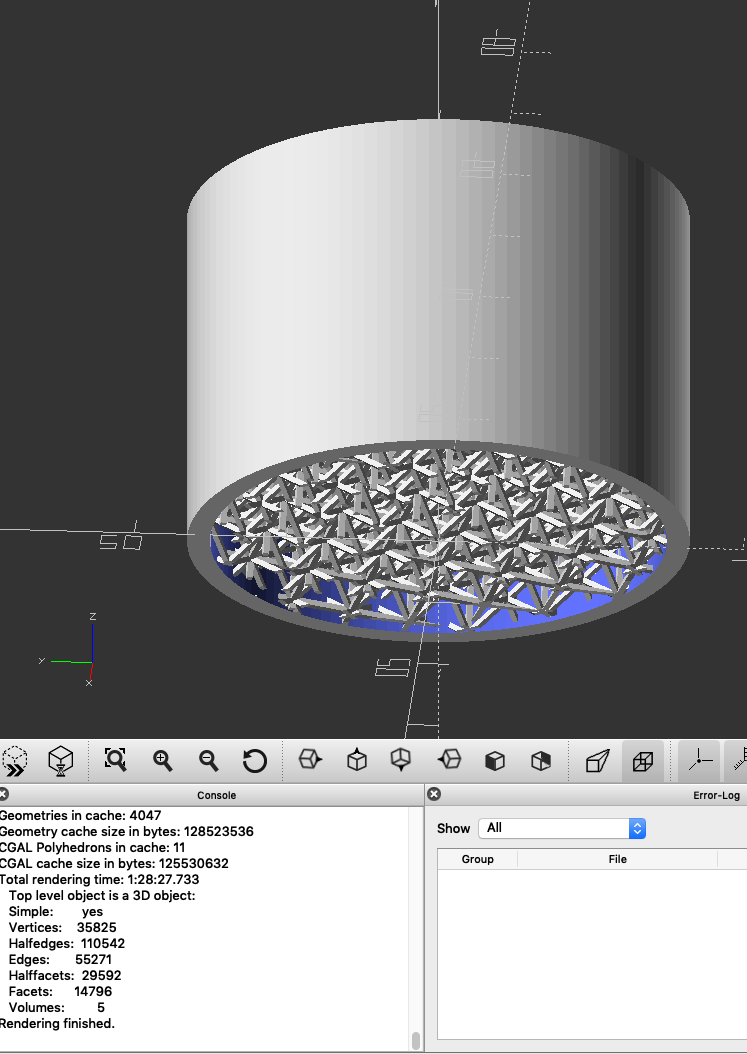
Task: Click the Preview icon in the toolbar
Action: [x=15, y=762]
